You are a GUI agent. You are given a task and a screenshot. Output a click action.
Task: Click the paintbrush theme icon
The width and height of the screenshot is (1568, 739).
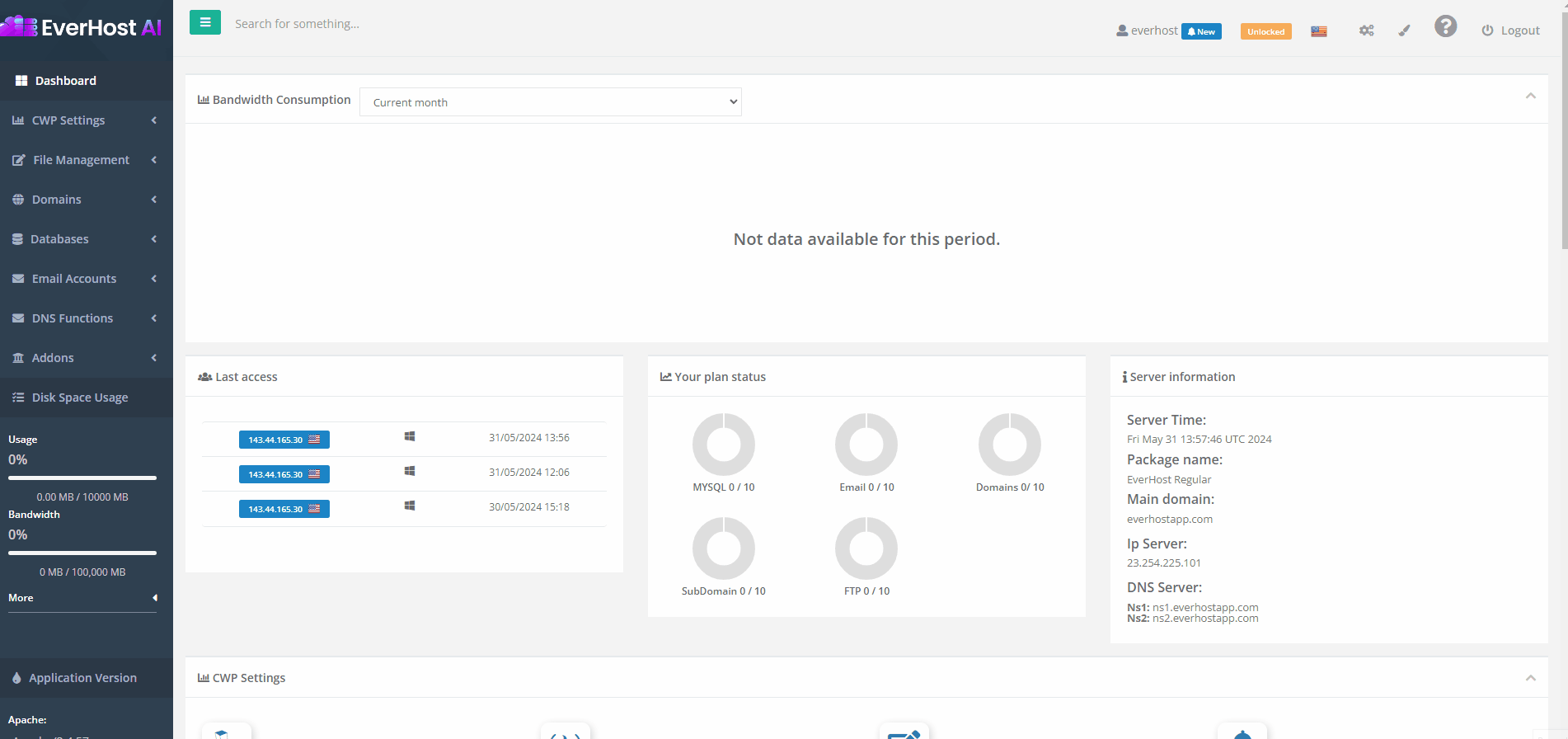(x=1405, y=31)
